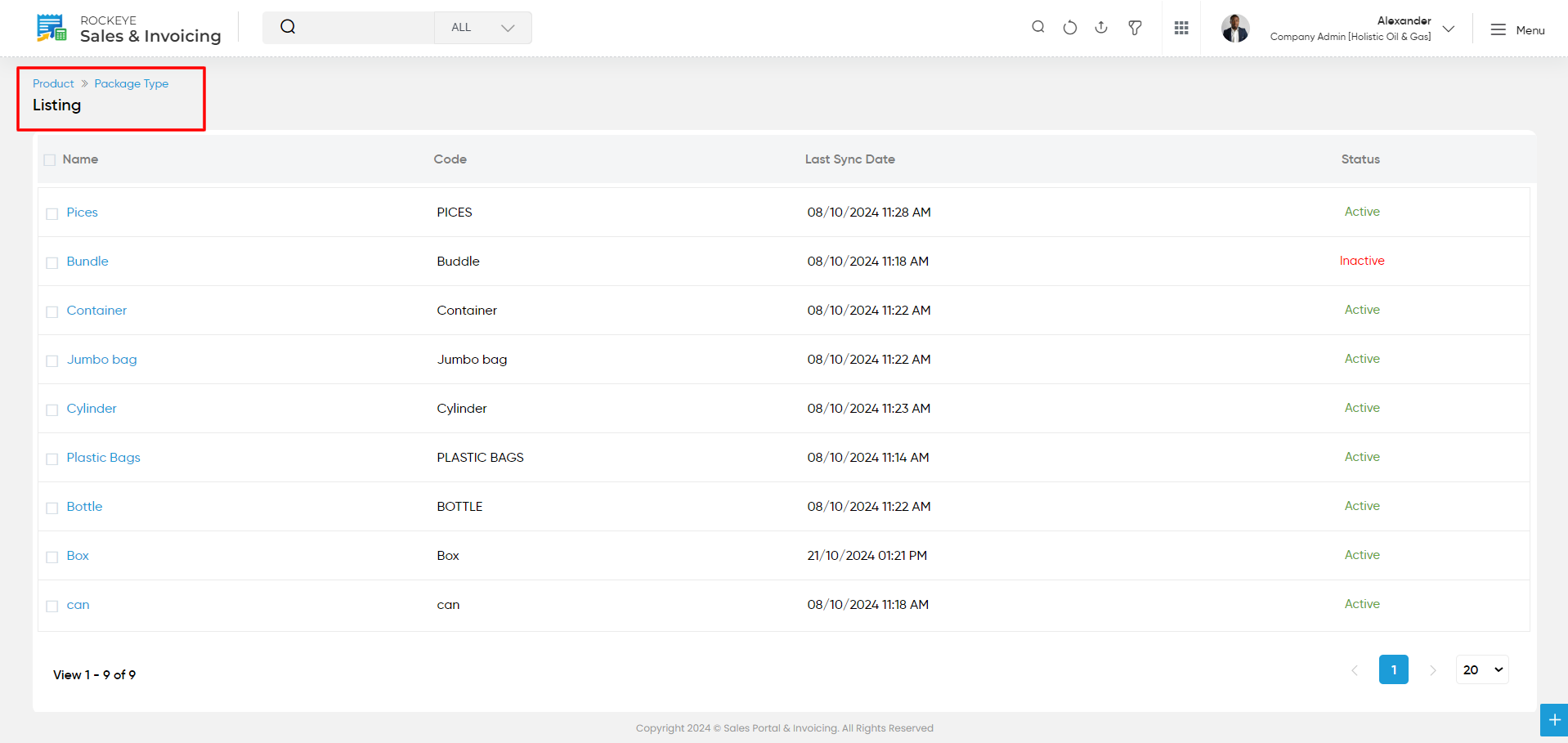Viewport: 1568px width, 743px height.
Task: Toggle the select-all checkbox in the Name header
Action: pyautogui.click(x=50, y=160)
